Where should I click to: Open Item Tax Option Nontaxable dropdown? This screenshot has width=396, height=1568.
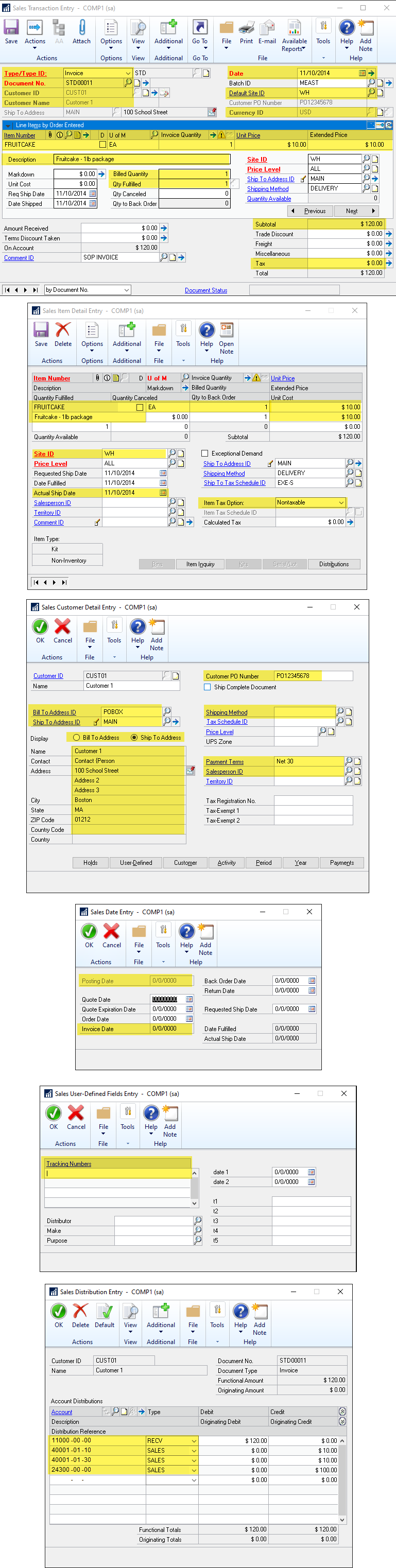(x=341, y=503)
